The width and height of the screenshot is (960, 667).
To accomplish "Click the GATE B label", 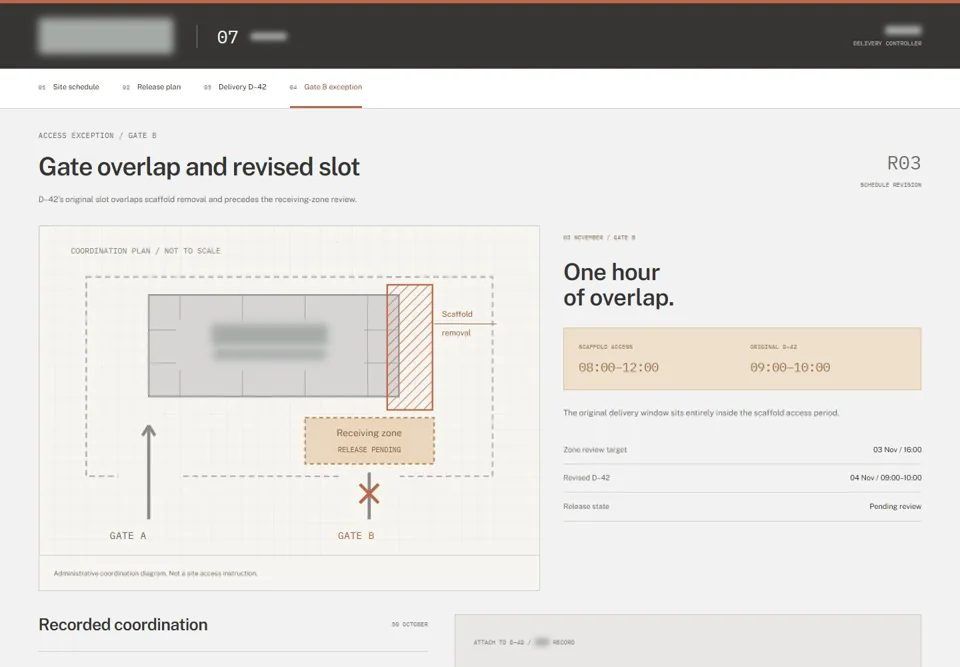I will click(356, 535).
